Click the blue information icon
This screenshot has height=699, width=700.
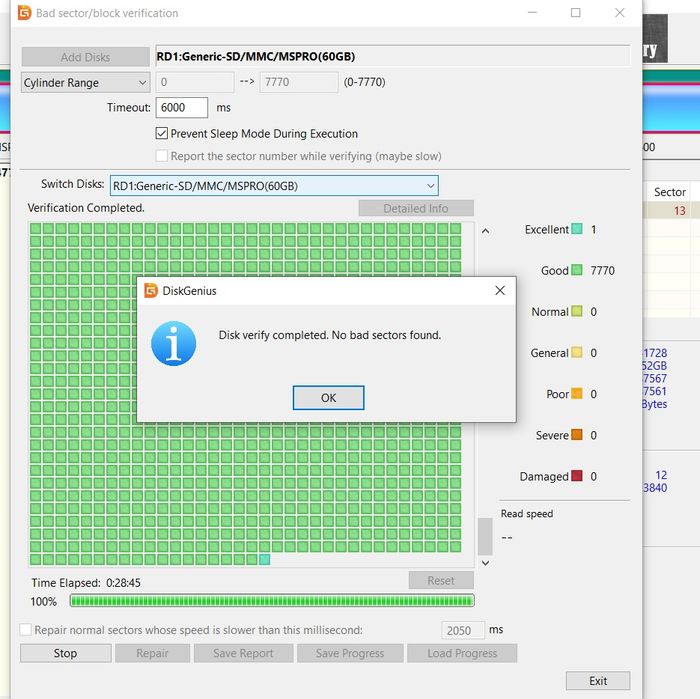[174, 344]
